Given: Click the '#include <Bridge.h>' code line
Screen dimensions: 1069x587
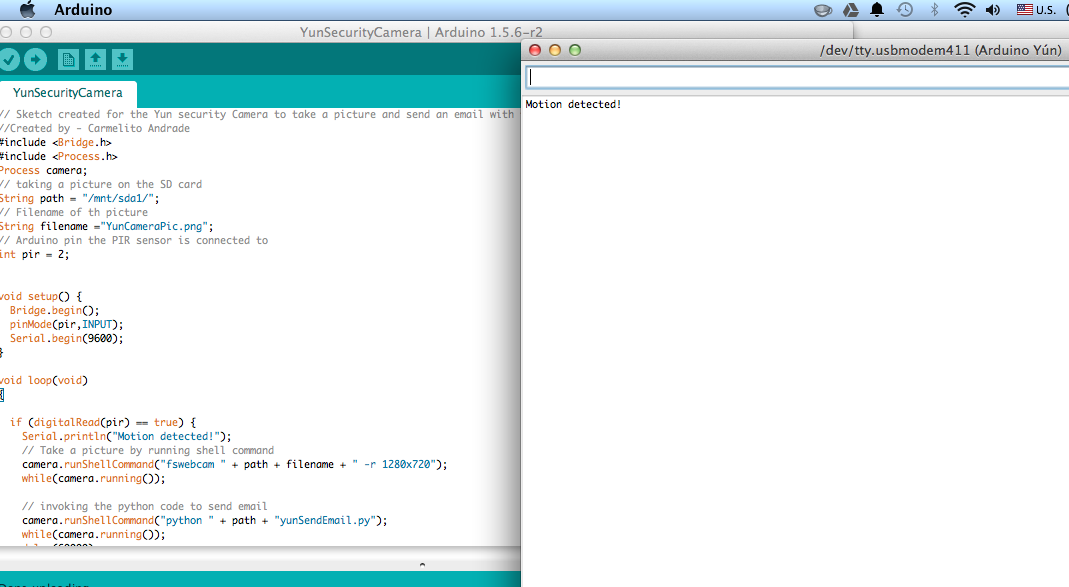Looking at the screenshot, I should 55,142.
